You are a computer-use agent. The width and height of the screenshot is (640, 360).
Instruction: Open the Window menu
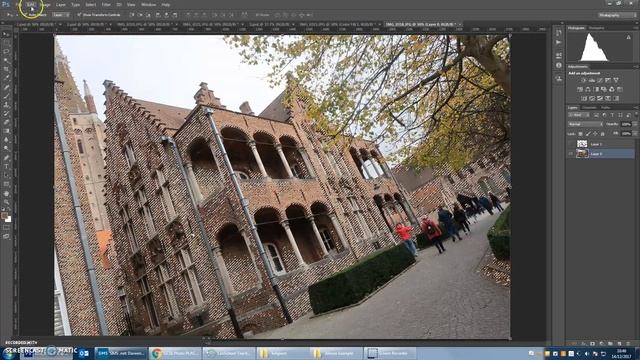149,5
